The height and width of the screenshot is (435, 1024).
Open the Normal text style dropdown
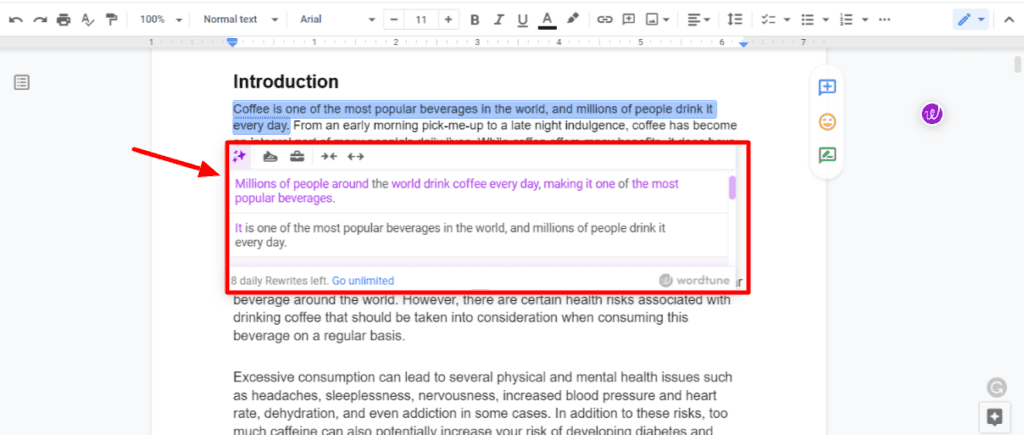coord(237,19)
